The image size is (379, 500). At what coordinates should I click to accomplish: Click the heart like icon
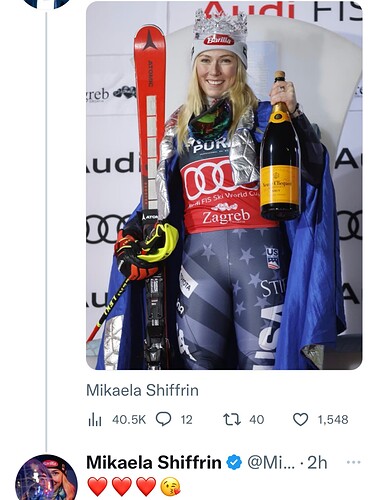click(x=300, y=419)
